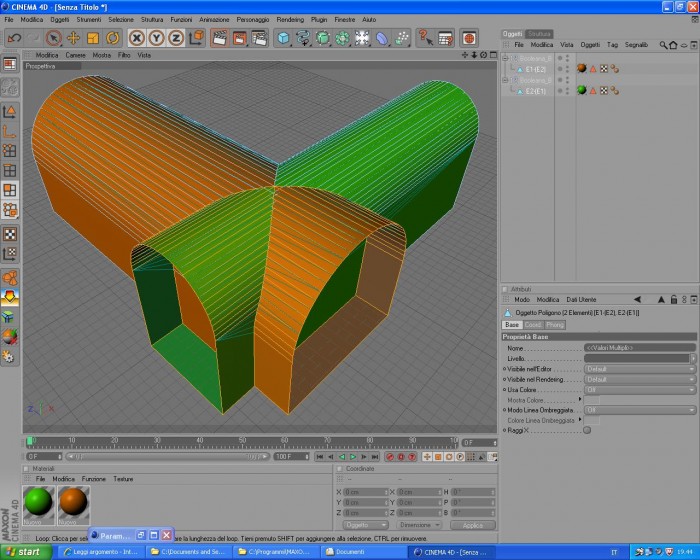Image resolution: width=700 pixels, height=560 pixels.
Task: Switch to the Coord attribute tab
Action: coord(533,325)
